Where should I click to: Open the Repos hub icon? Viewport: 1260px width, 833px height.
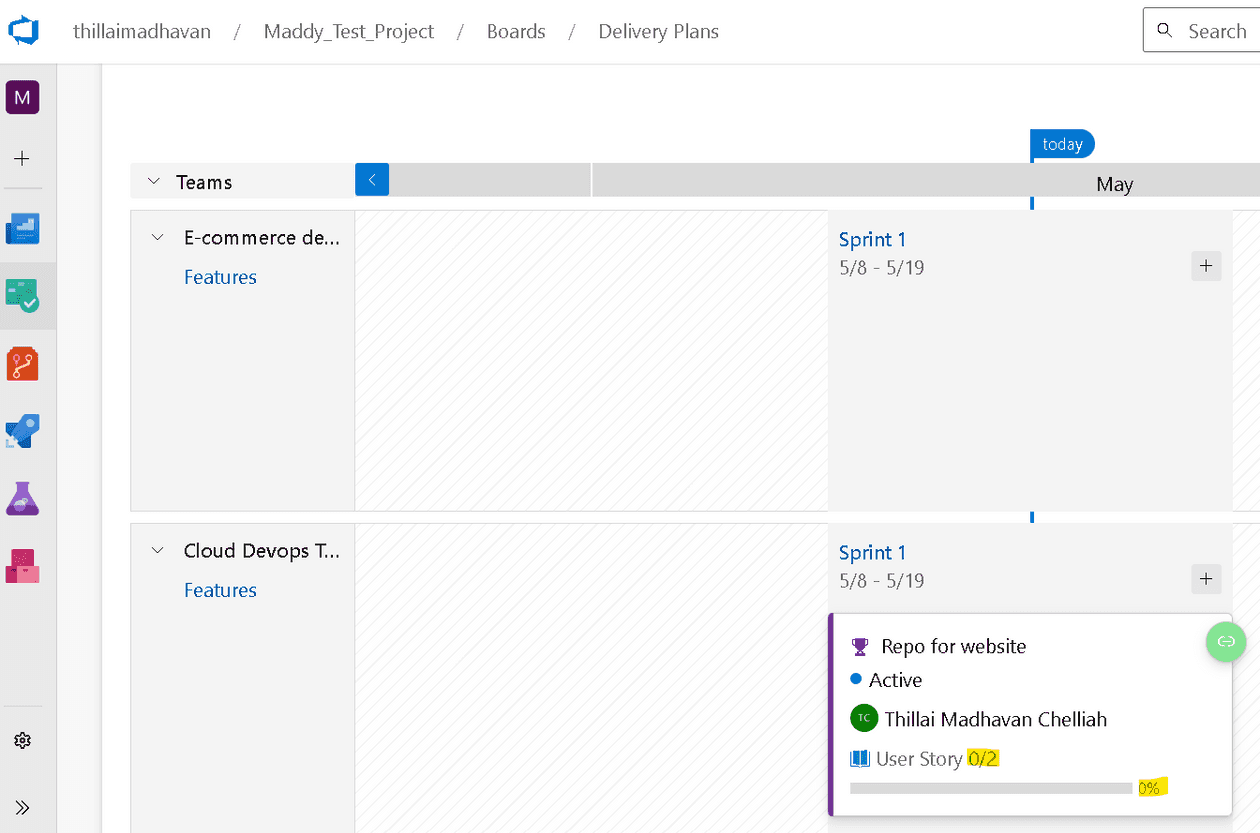pos(22,364)
